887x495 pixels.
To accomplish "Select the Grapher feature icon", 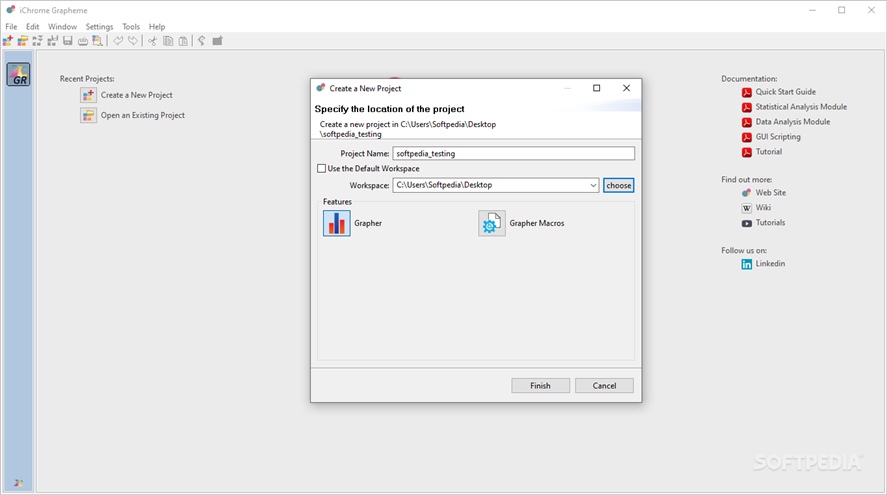I will click(337, 223).
